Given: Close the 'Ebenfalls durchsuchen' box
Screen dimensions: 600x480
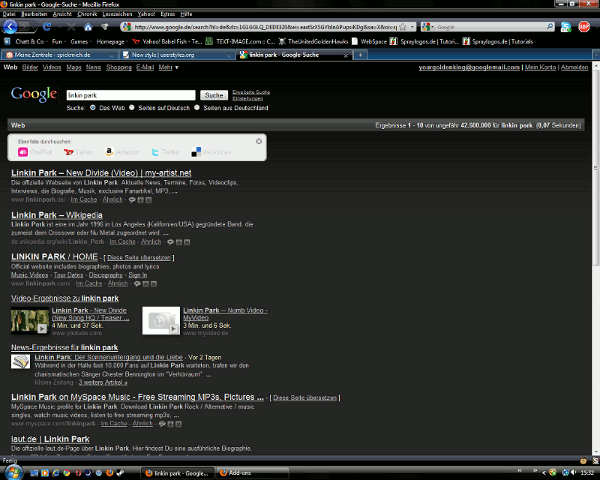Looking at the screenshot, I should 259,141.
